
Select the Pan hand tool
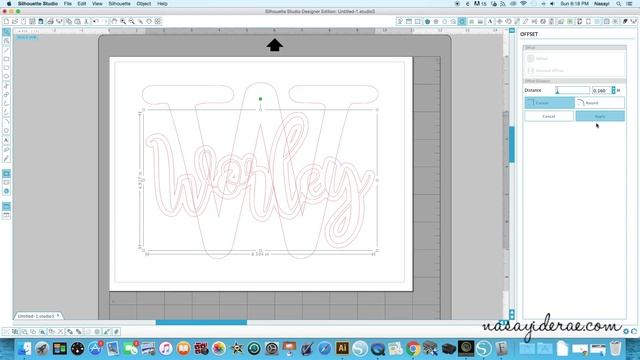click(114, 21)
